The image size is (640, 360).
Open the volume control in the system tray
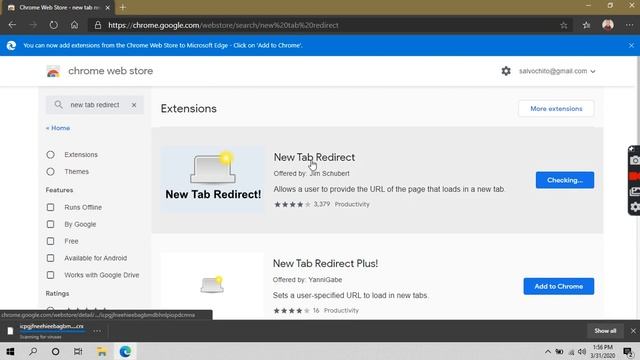click(x=582, y=351)
